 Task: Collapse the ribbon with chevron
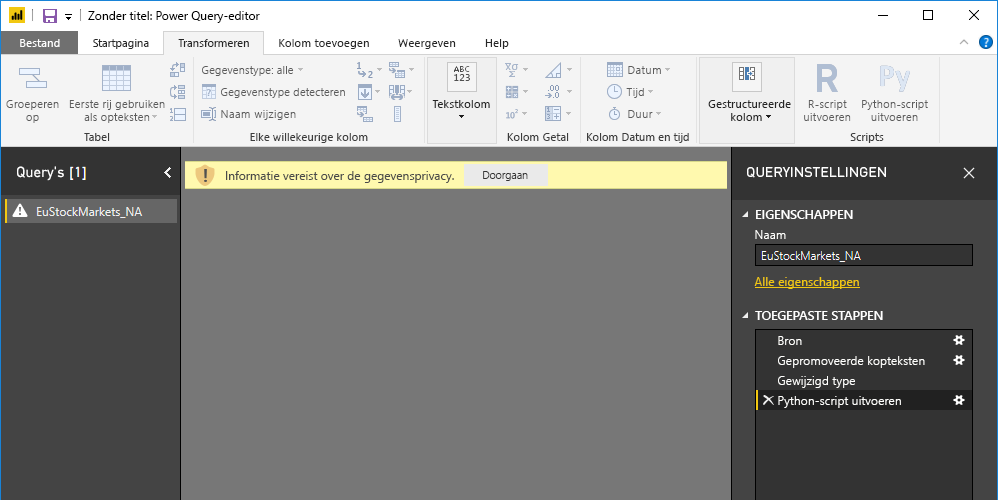click(964, 43)
